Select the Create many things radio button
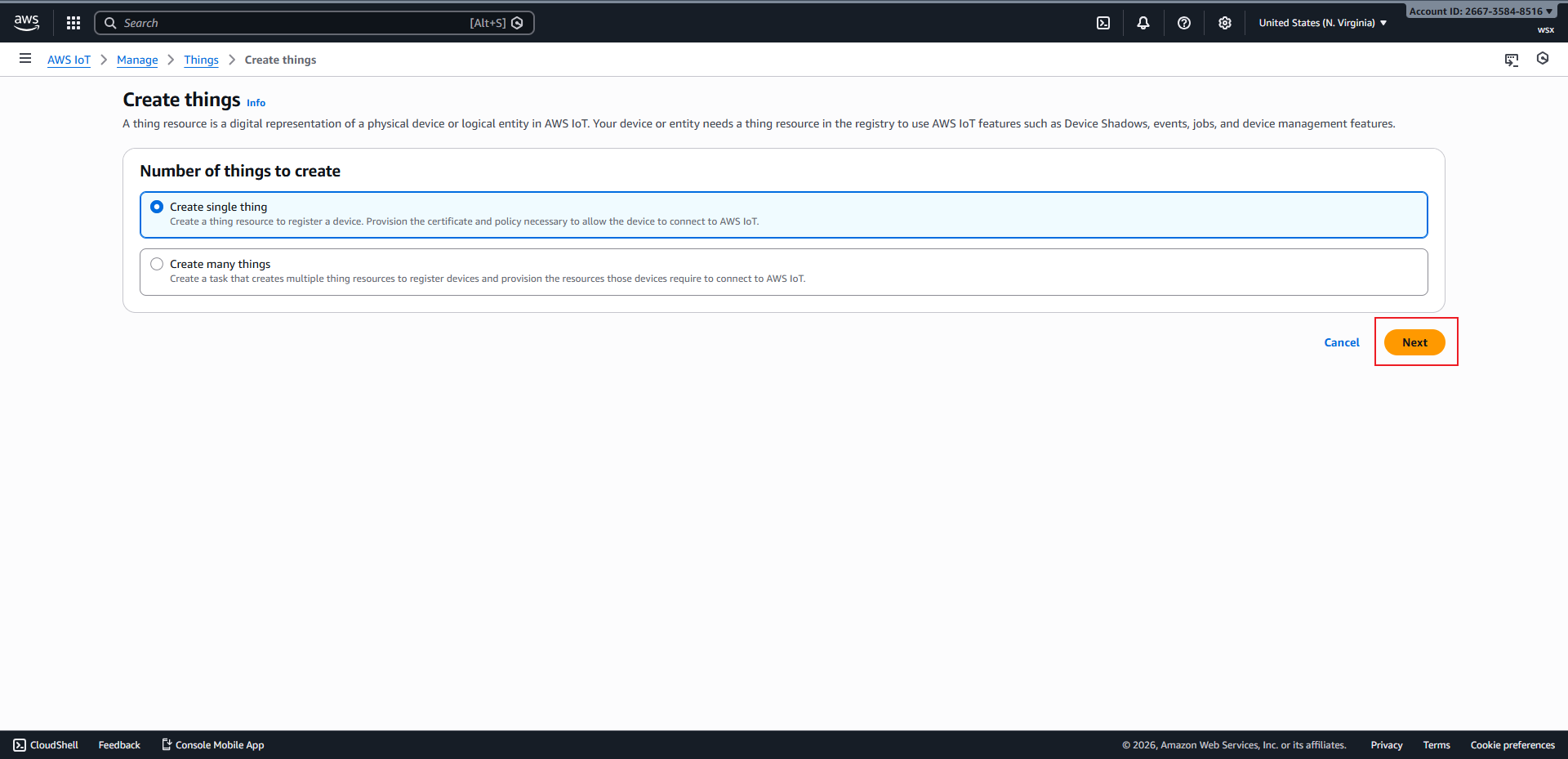This screenshot has width=1568, height=759. coord(157,265)
